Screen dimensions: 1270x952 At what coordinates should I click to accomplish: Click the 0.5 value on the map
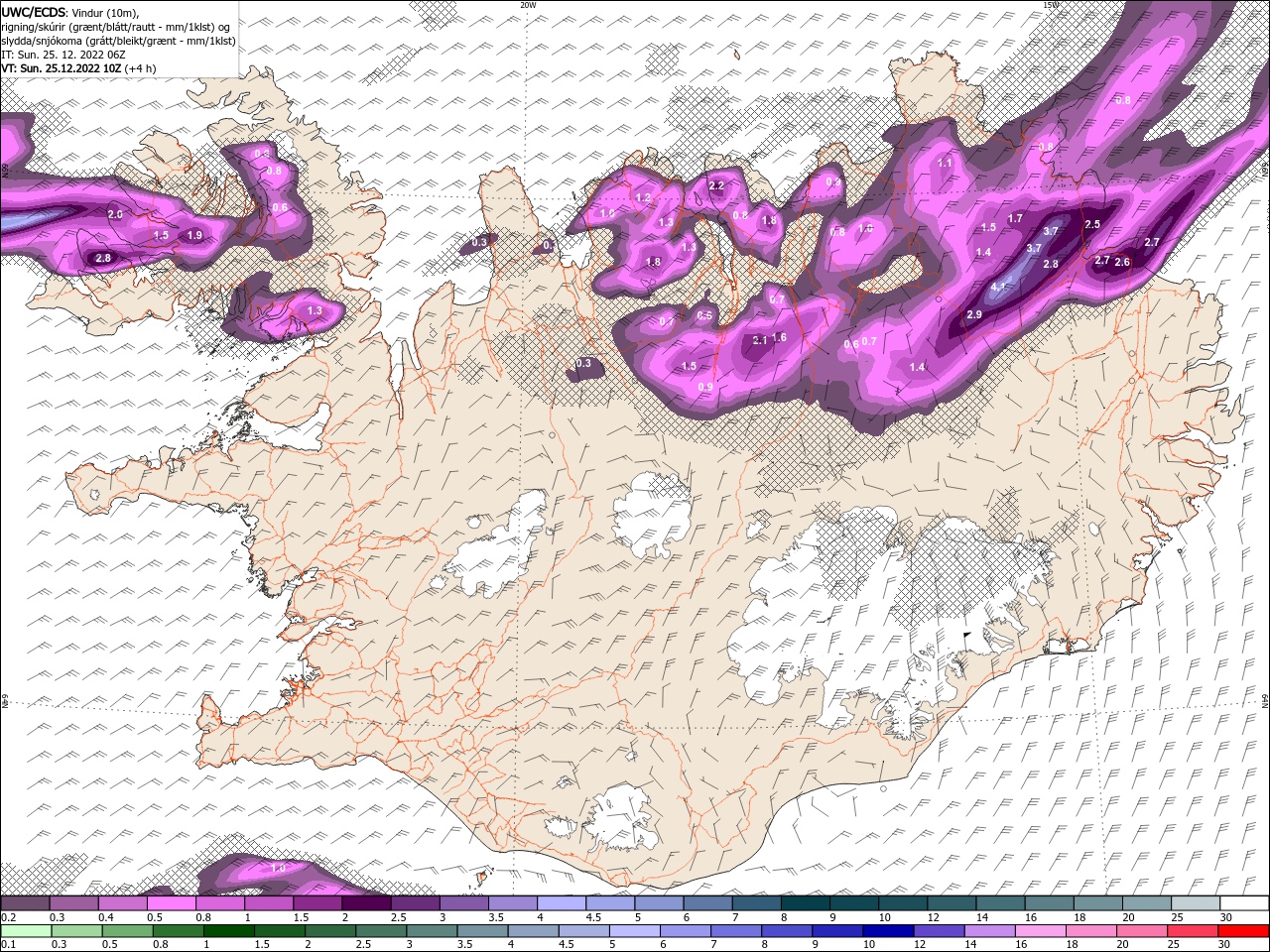(x=704, y=315)
